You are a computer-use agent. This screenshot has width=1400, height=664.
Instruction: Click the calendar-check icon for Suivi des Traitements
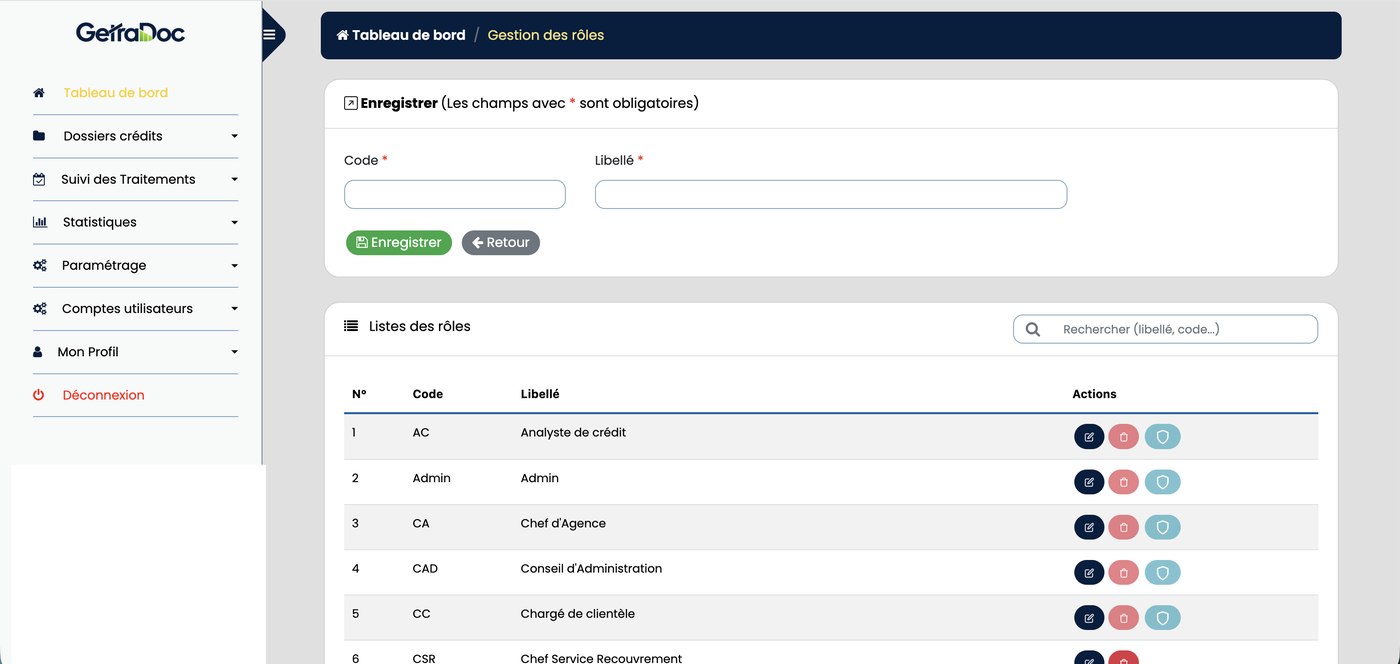pos(39,179)
